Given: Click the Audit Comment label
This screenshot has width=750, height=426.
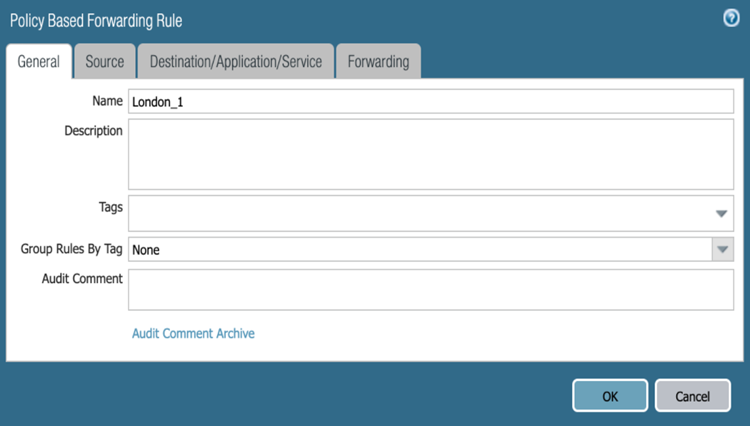Looking at the screenshot, I should [83, 278].
